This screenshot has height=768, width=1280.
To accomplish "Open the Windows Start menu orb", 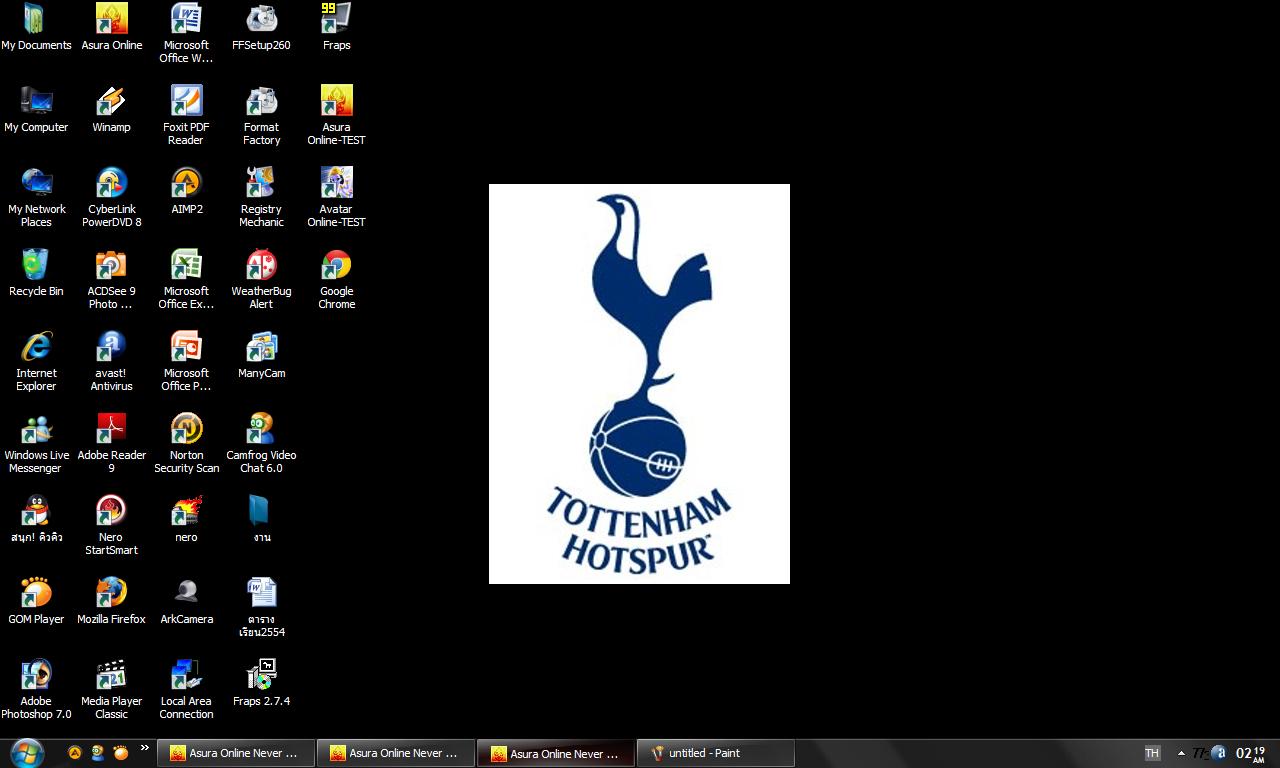I will click(26, 753).
